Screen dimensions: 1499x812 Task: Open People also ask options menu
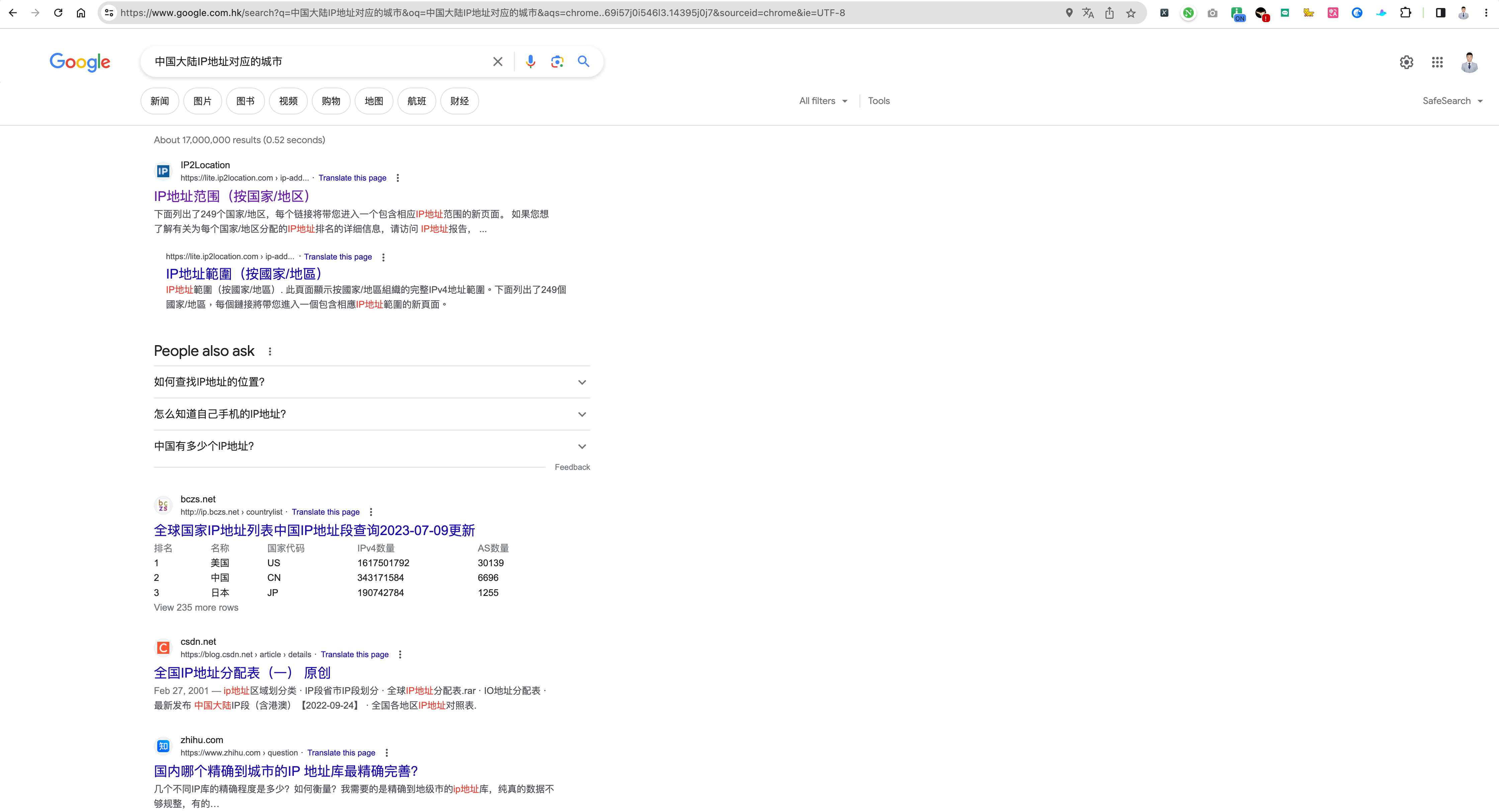click(270, 351)
